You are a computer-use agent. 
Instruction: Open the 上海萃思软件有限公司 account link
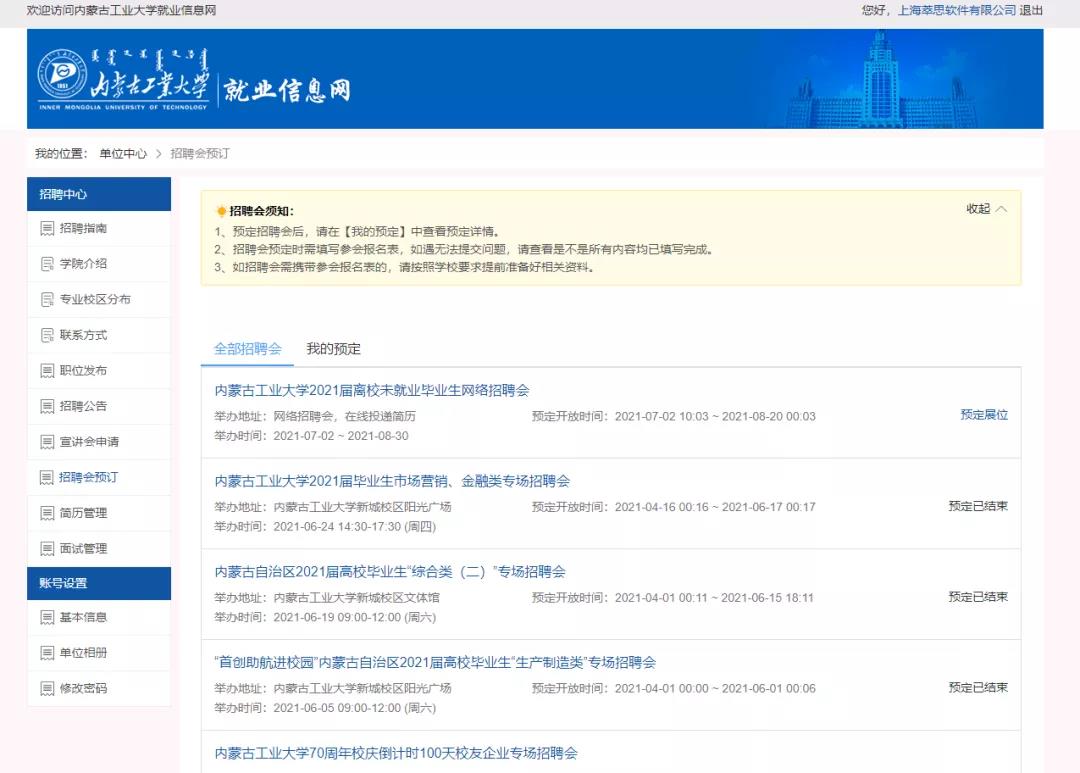(x=956, y=10)
